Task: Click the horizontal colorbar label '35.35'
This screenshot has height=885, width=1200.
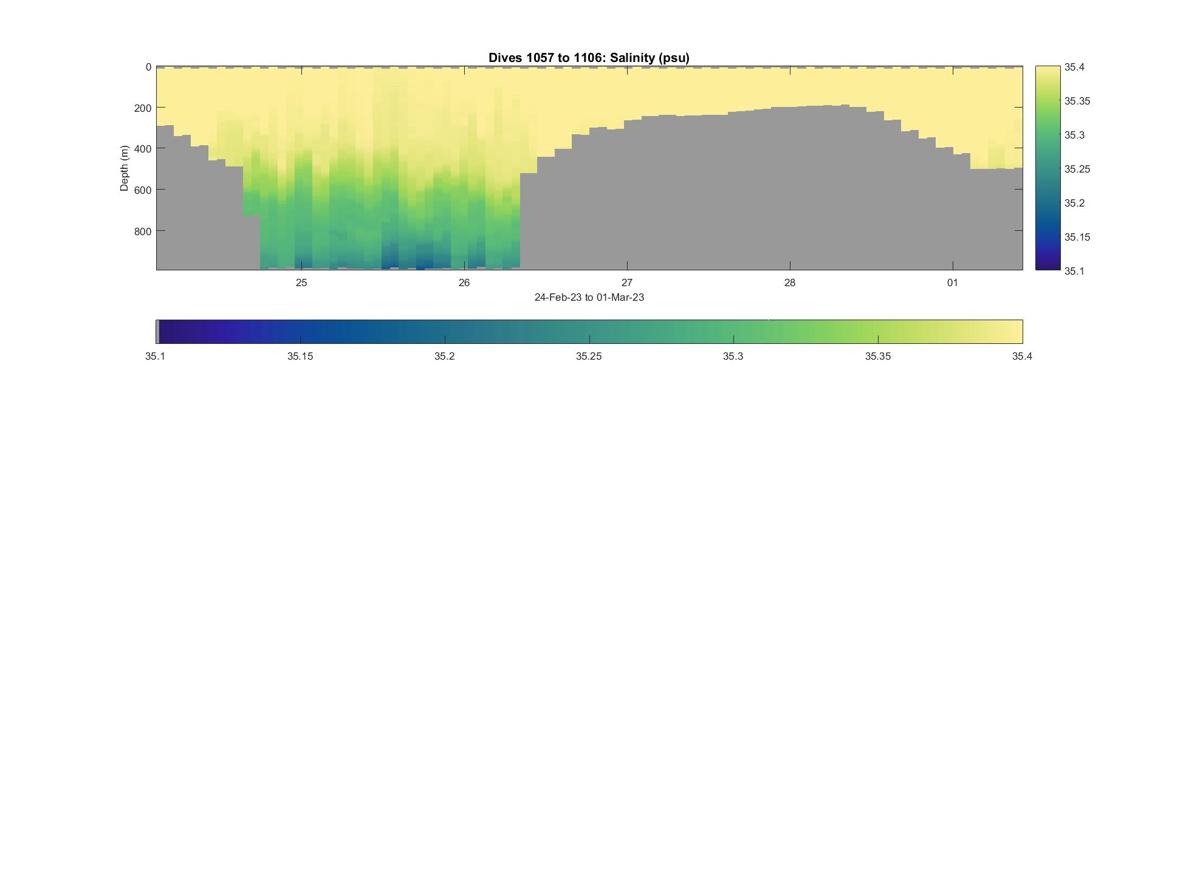Action: click(878, 356)
